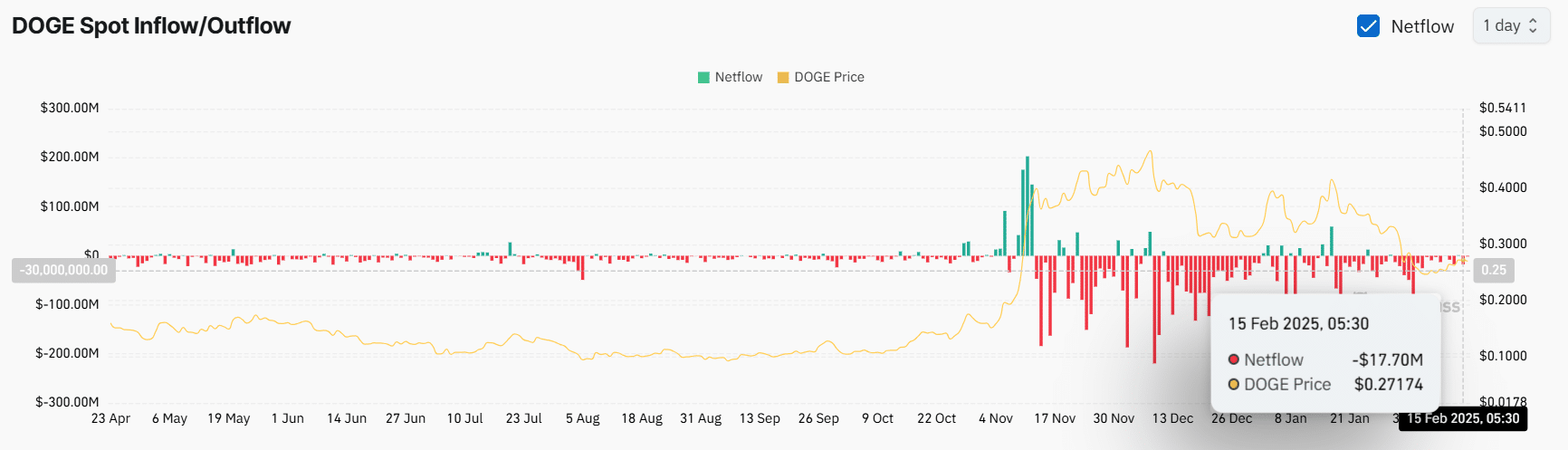
Task: Click the 'DOGE Spot Inflow/Outflow' chart title
Action: pyautogui.click(x=151, y=25)
